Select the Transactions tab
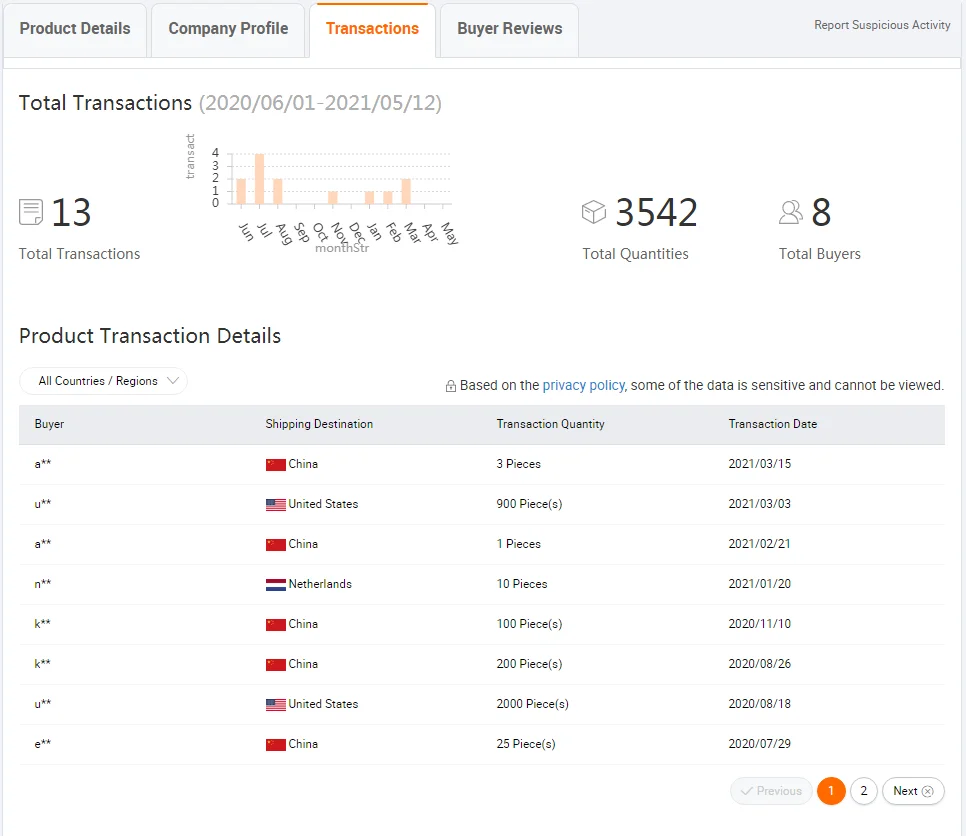 372,29
